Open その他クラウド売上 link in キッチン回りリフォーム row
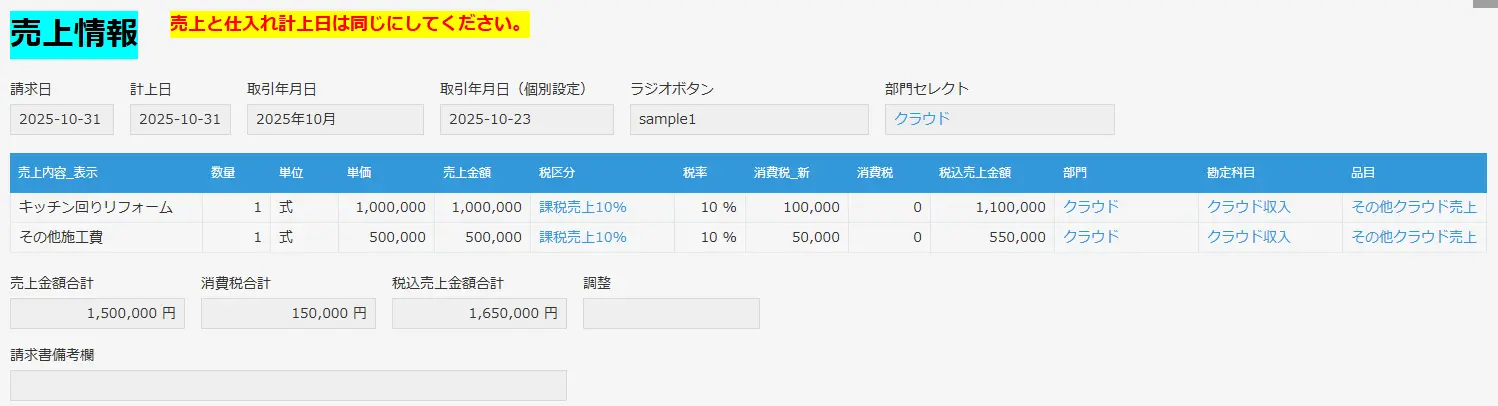The image size is (1498, 406). pos(1413,207)
